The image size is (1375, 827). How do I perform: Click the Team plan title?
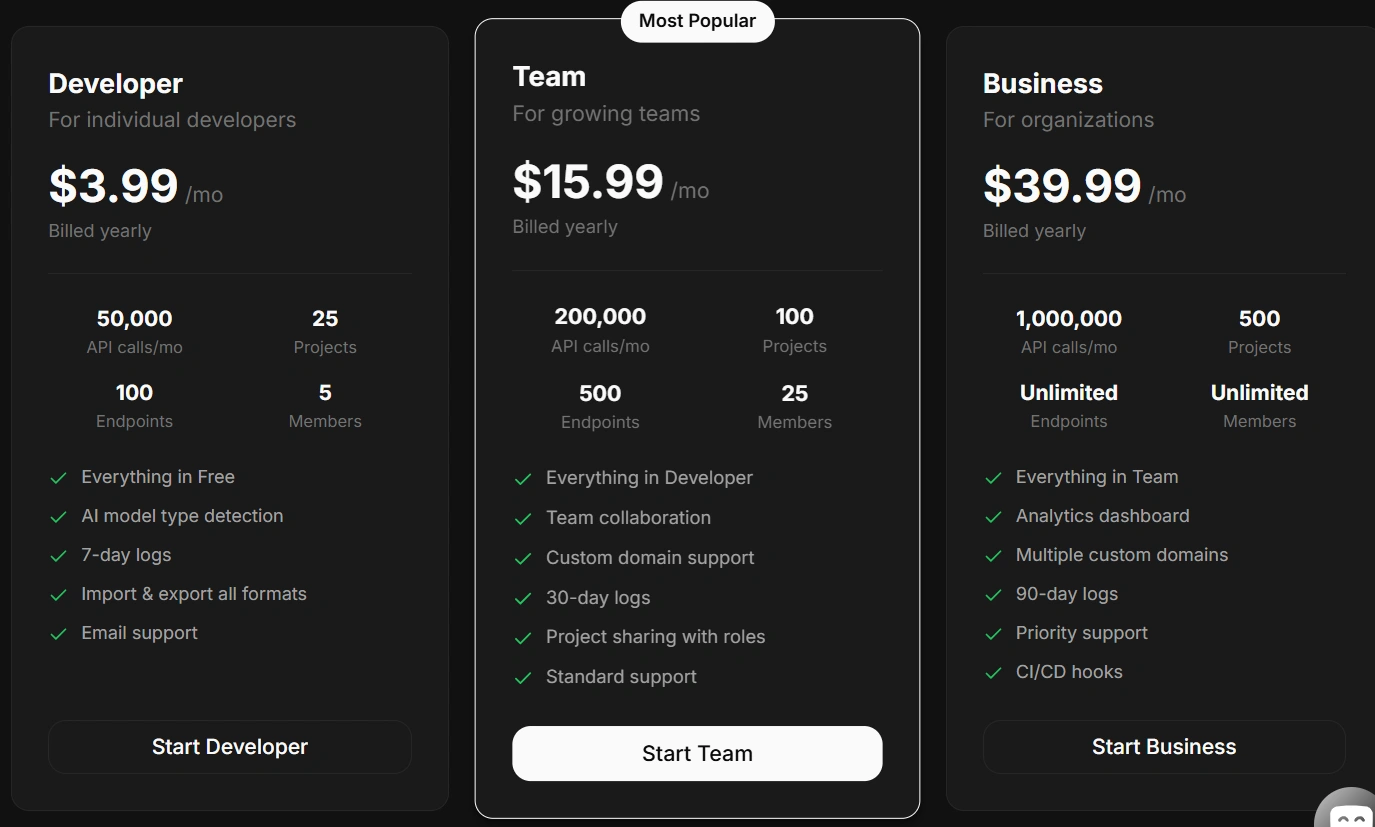pos(549,77)
